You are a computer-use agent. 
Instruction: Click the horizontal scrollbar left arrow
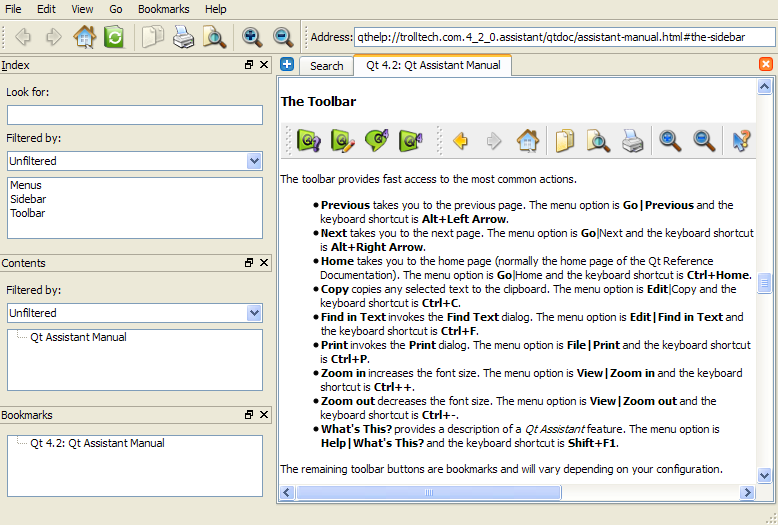(287, 492)
